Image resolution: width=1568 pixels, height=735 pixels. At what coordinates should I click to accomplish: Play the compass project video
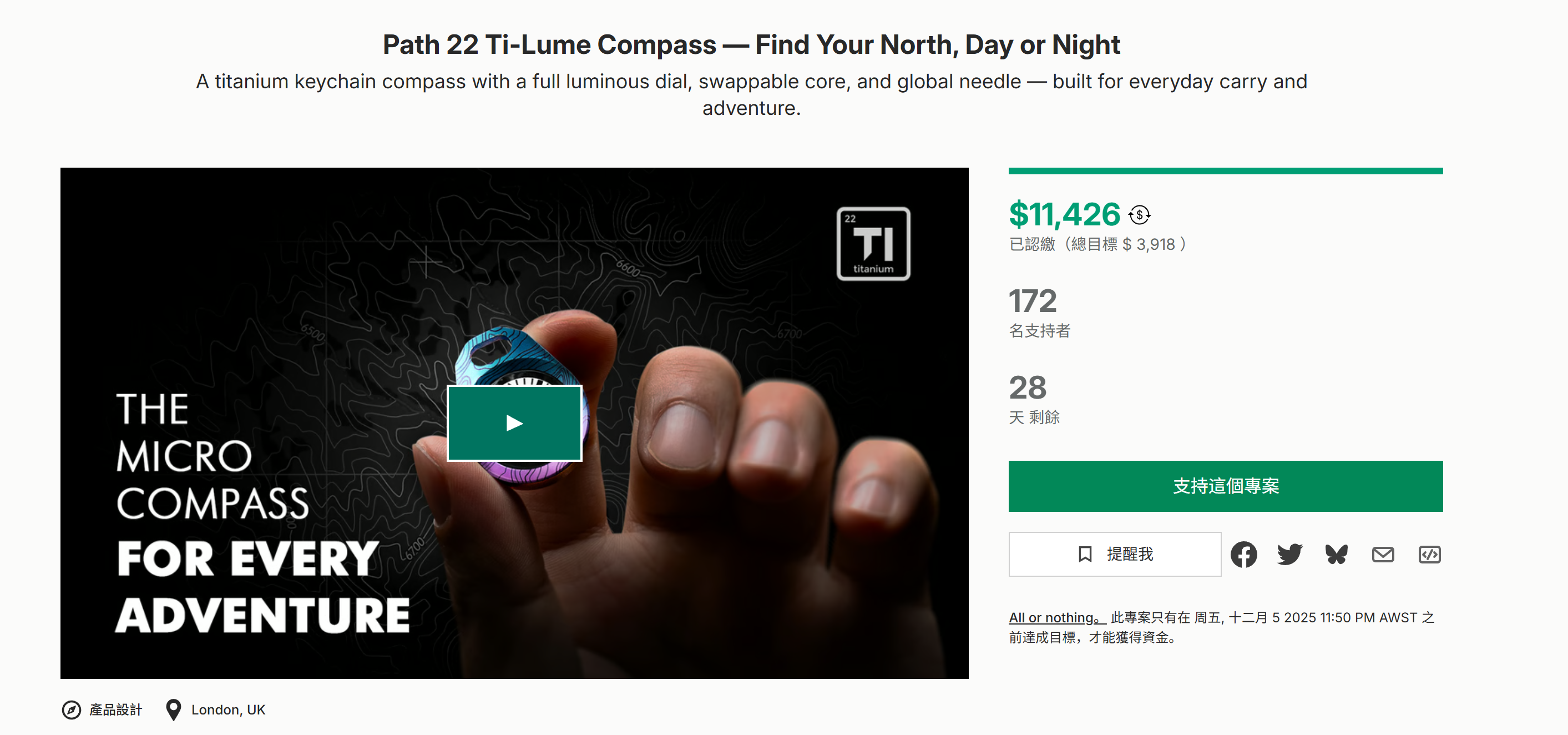coord(514,423)
